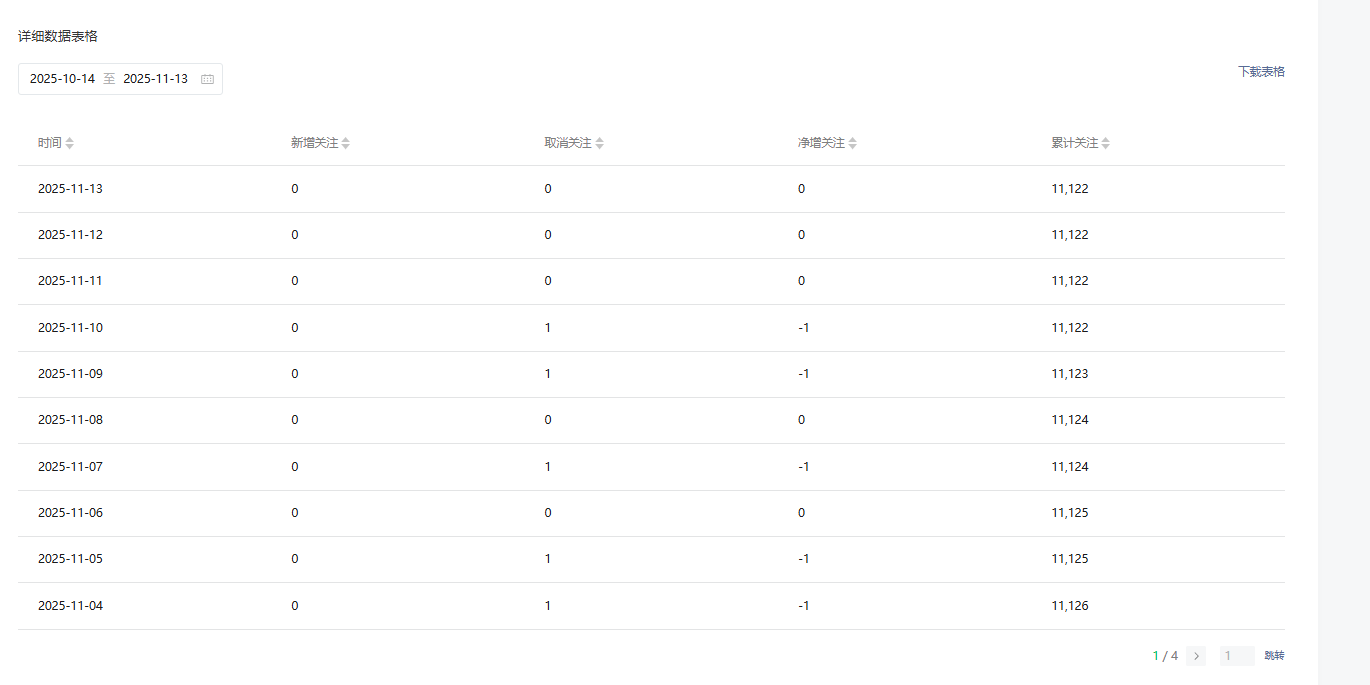Sort by 新增关注 column sort icon

[x=346, y=143]
